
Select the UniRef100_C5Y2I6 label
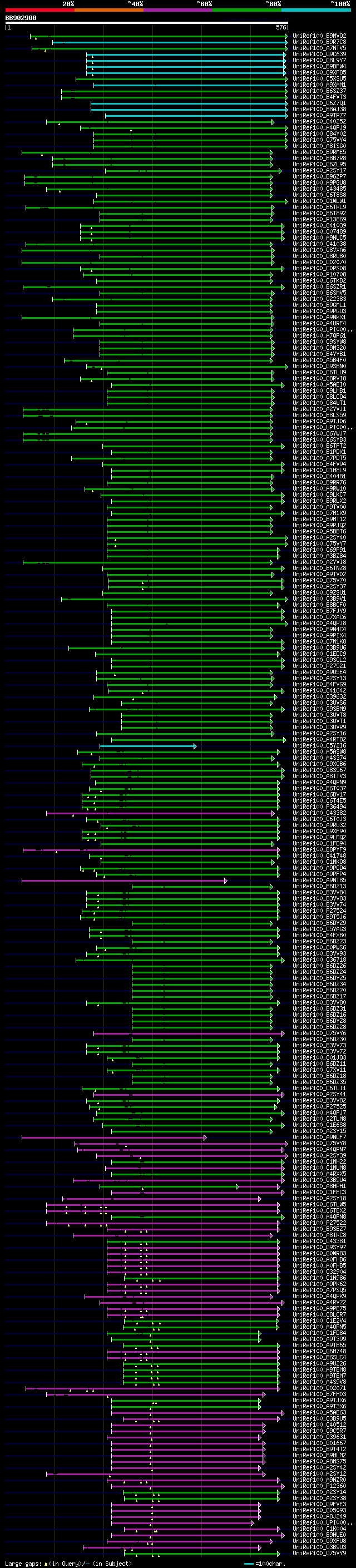pos(319,746)
